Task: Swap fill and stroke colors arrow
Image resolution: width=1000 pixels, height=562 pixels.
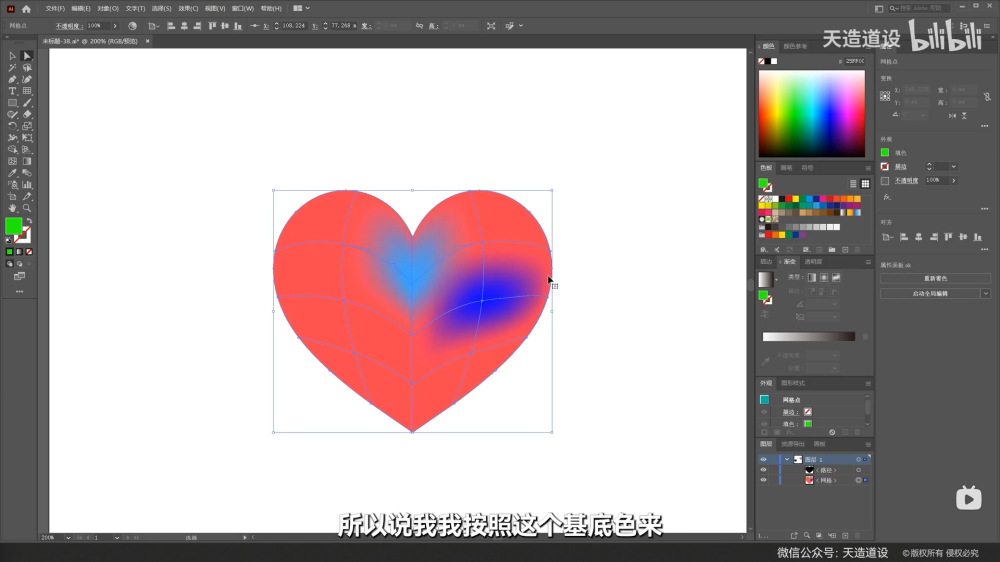Action: pos(29,221)
